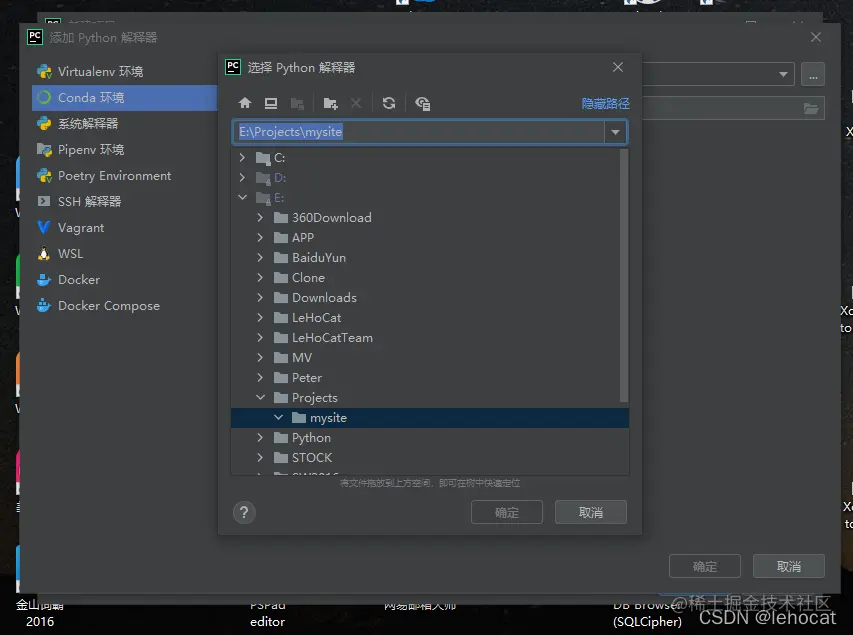Image resolution: width=853 pixels, height=635 pixels.
Task: Click 确定 in interpreter chooser dialog
Action: coord(507,513)
